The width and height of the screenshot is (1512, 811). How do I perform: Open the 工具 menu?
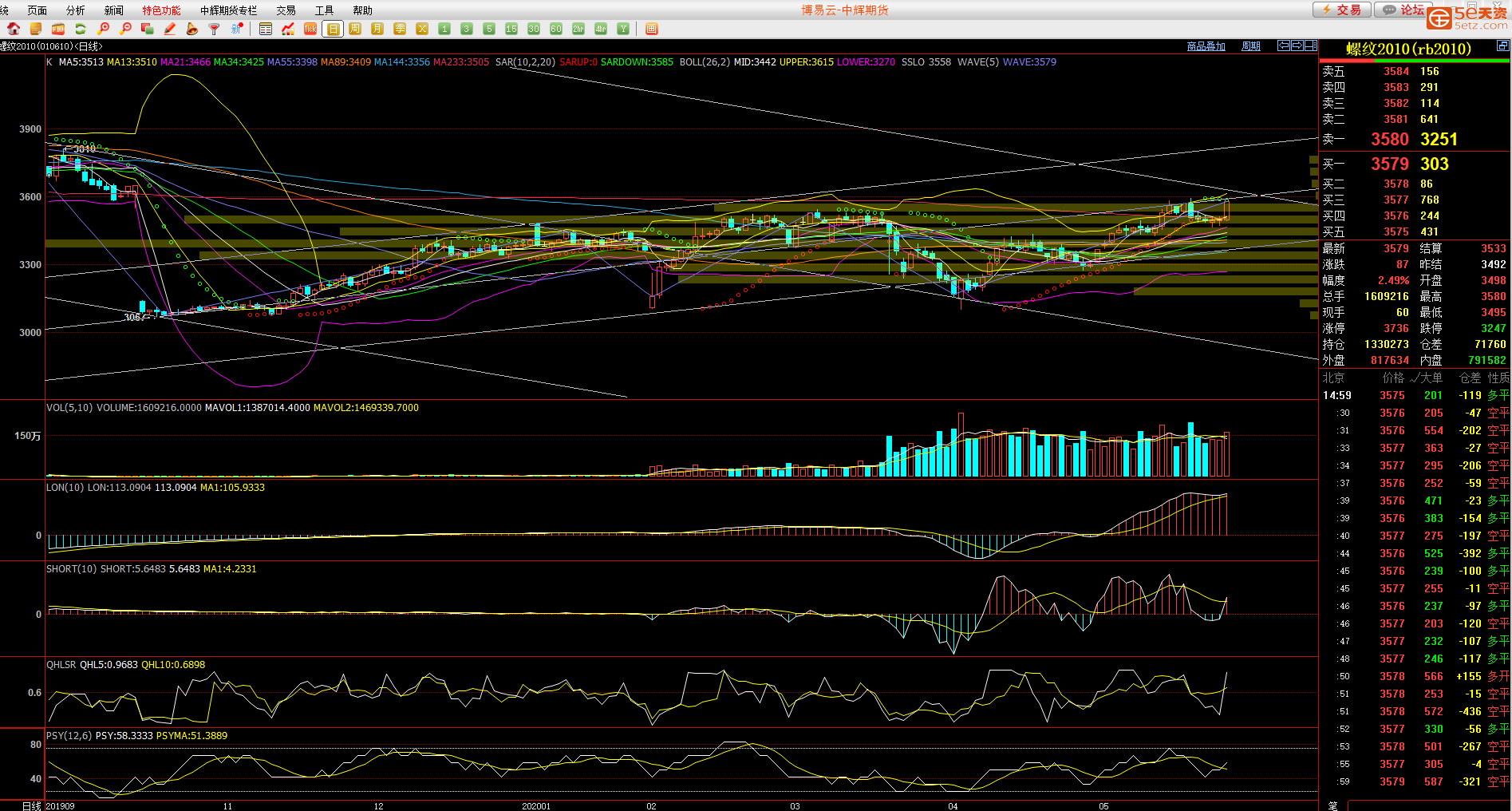pyautogui.click(x=324, y=10)
